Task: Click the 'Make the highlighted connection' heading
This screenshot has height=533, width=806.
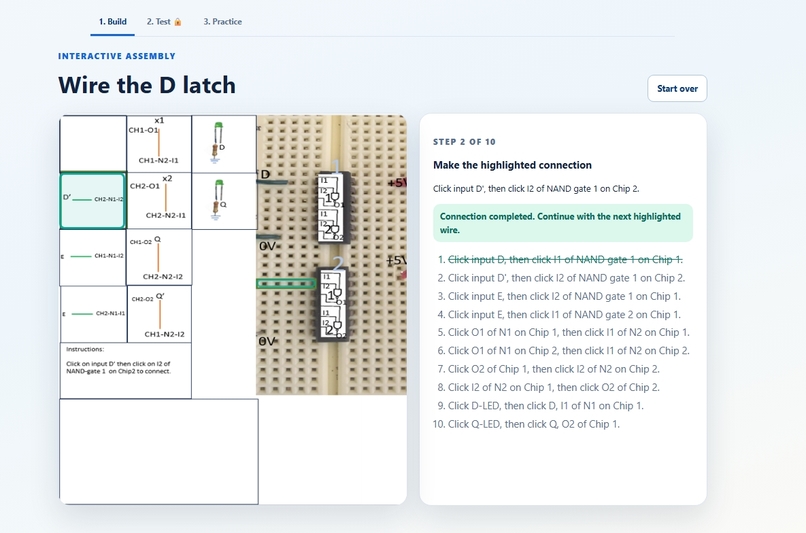Action: pyautogui.click(x=512, y=165)
